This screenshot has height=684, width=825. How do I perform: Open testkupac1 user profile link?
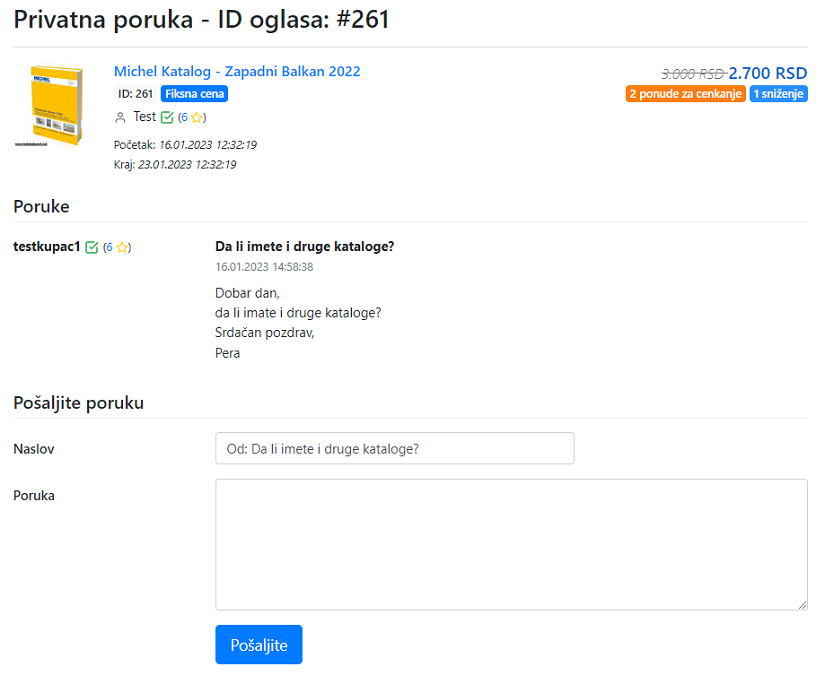46,247
